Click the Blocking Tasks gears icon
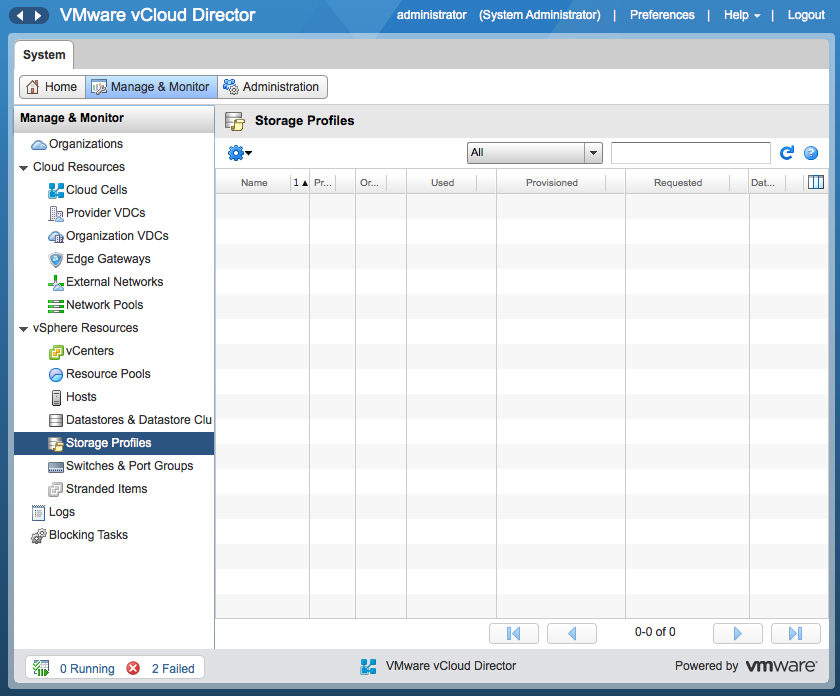The height and width of the screenshot is (696, 840). tap(39, 536)
